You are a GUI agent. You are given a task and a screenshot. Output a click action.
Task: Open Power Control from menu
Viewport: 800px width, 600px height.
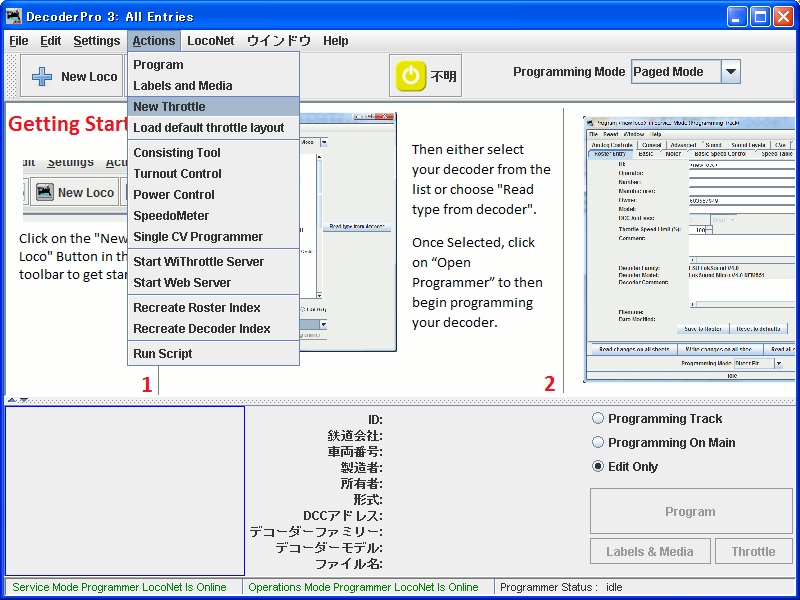click(x=213, y=194)
